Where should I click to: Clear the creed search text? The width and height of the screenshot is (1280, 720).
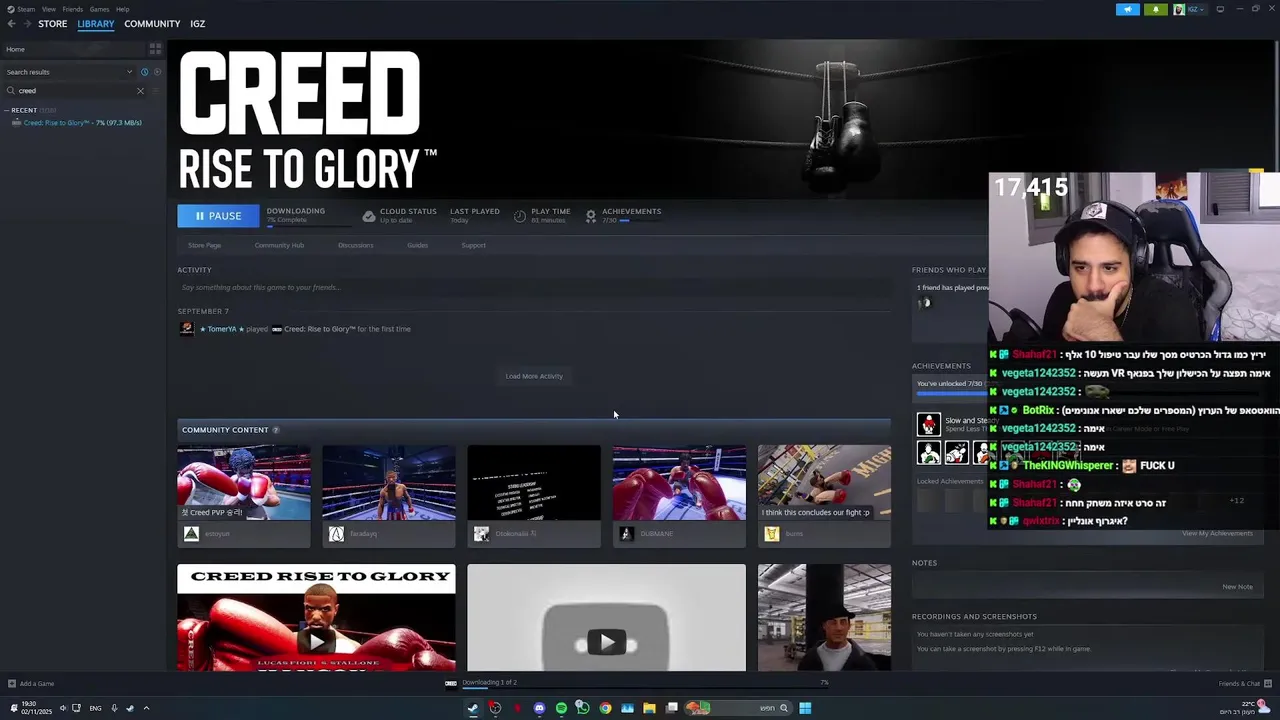[140, 91]
